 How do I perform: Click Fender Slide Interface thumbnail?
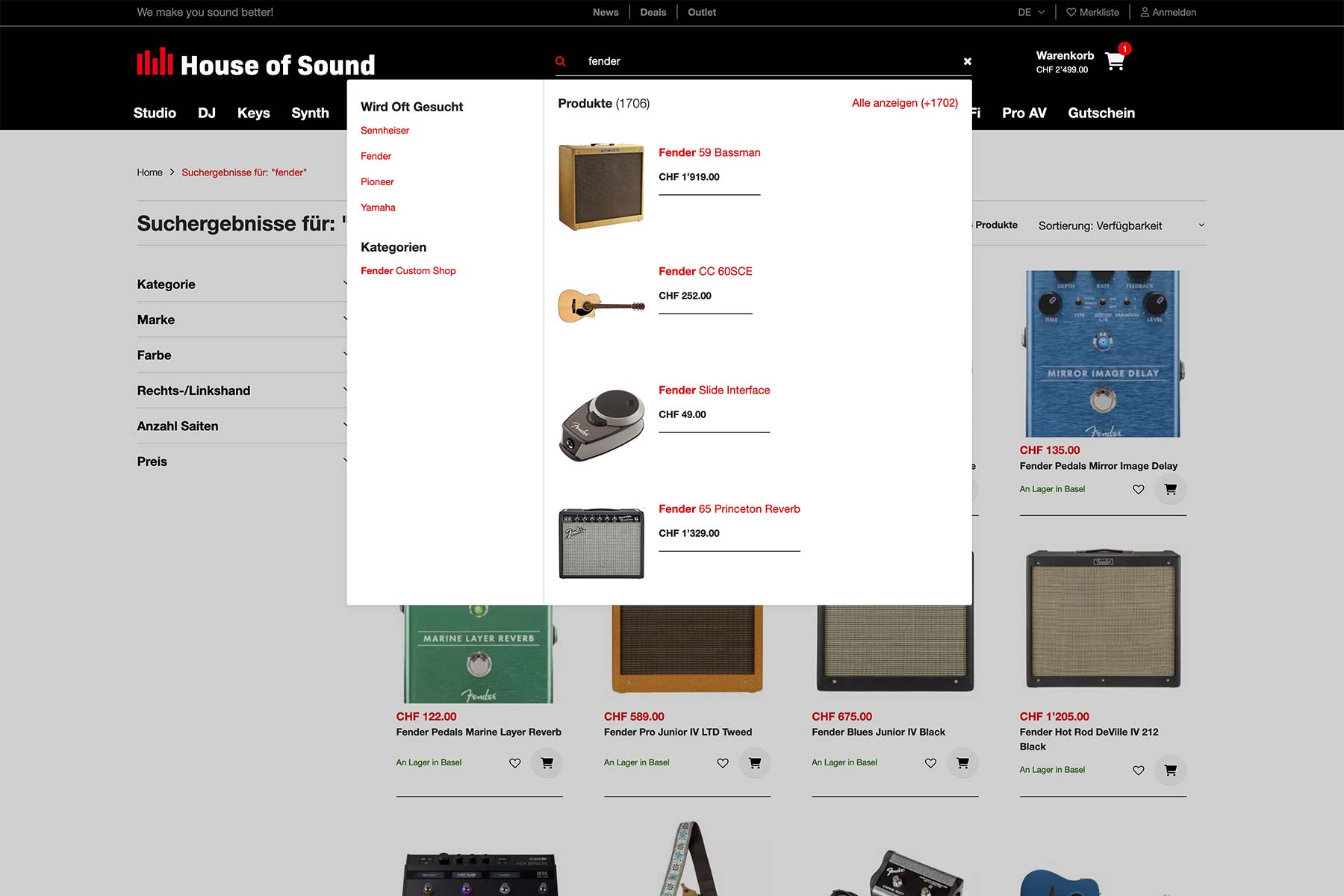pyautogui.click(x=601, y=424)
